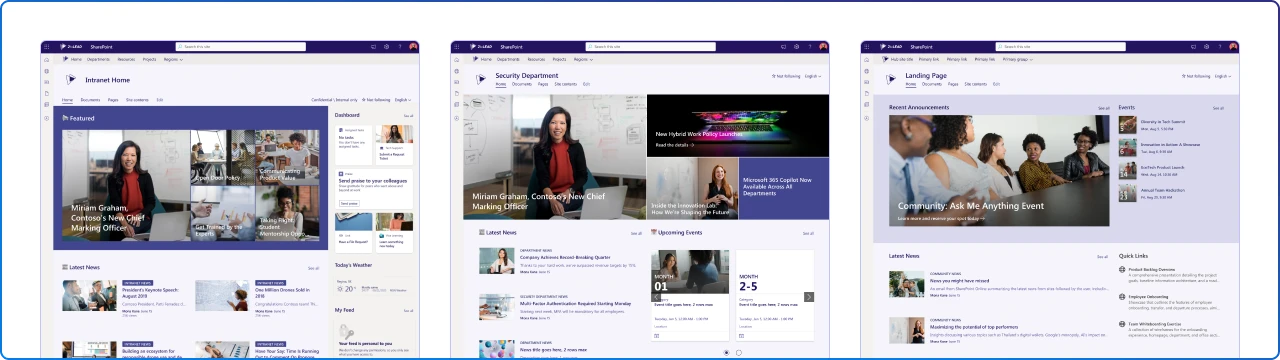Viewport: 1280px width, 360px height.
Task: Click Edit in Security Department site nav
Action: [x=587, y=84]
